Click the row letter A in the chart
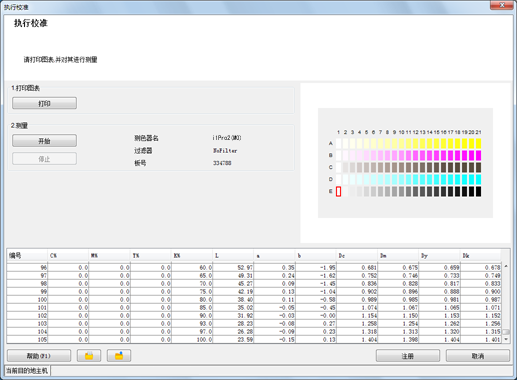517x380 pixels. coord(331,143)
